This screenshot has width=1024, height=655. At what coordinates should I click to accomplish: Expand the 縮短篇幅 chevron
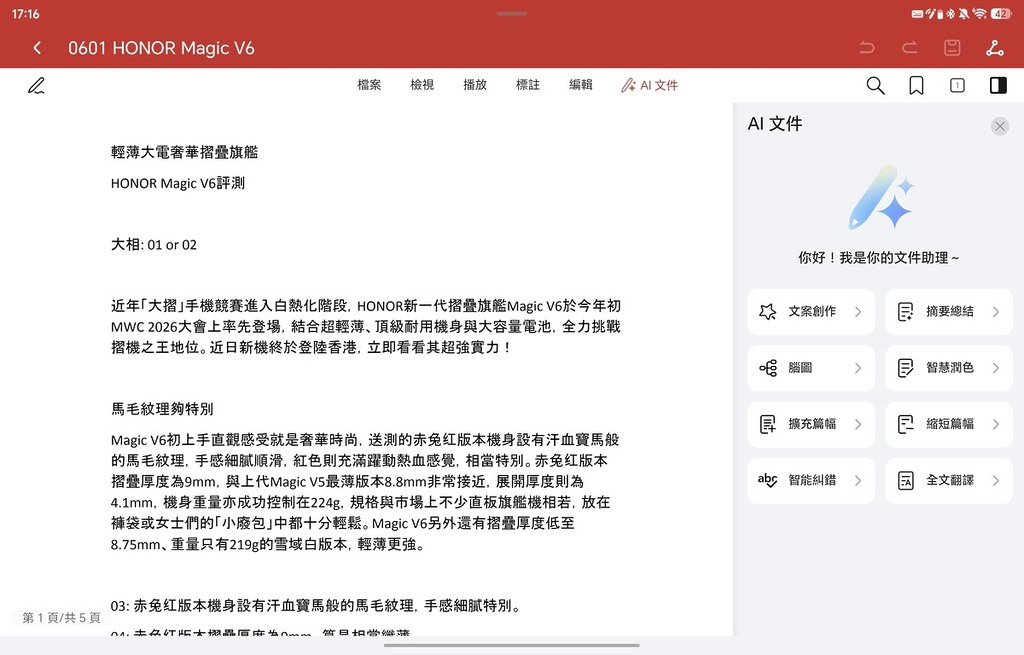click(996, 424)
